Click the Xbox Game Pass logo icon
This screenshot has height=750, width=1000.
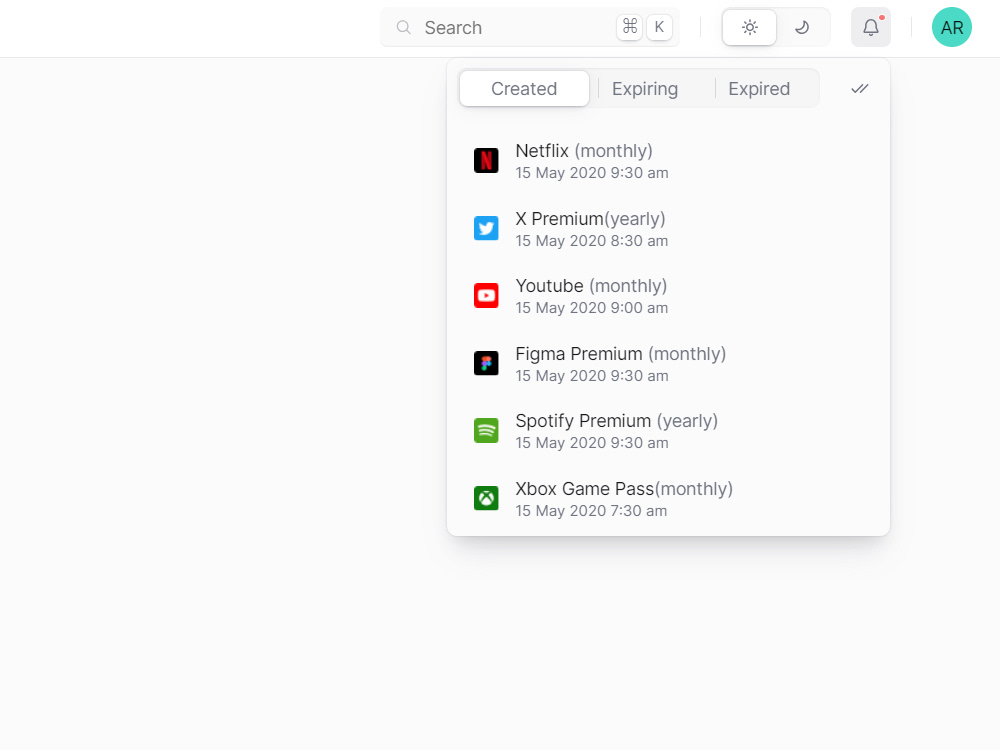click(486, 498)
